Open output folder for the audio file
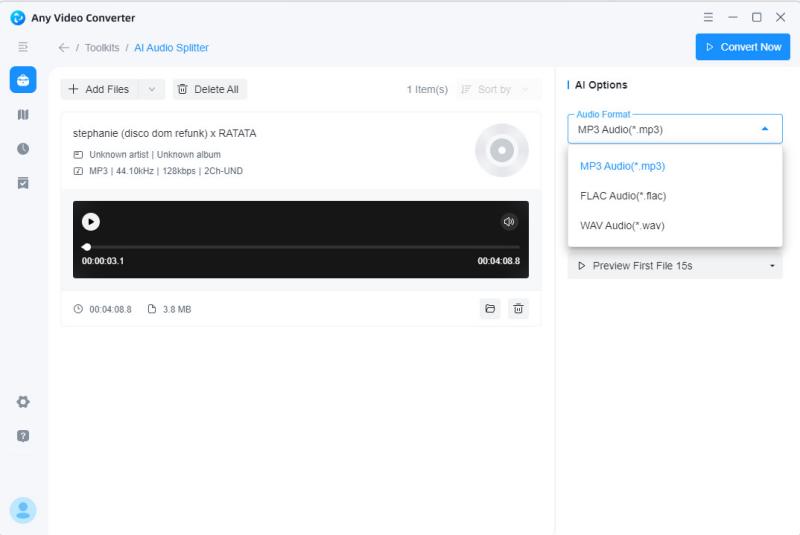The image size is (800, 535). (490, 309)
